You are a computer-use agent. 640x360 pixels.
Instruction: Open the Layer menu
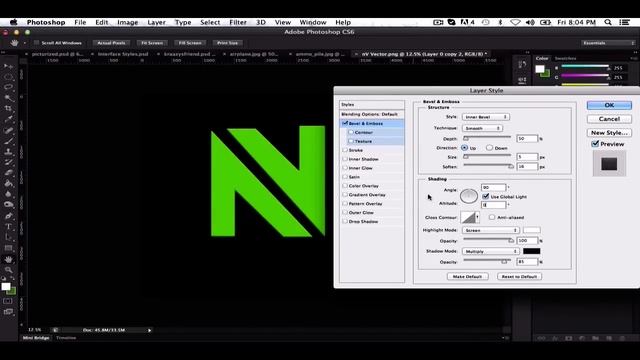pyautogui.click(x=156, y=22)
